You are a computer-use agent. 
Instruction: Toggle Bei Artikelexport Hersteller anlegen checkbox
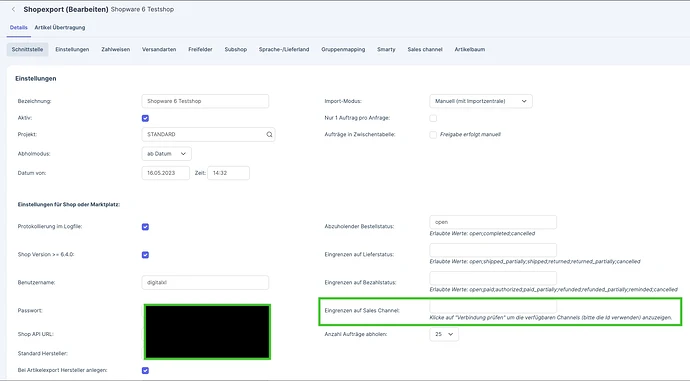click(x=145, y=370)
